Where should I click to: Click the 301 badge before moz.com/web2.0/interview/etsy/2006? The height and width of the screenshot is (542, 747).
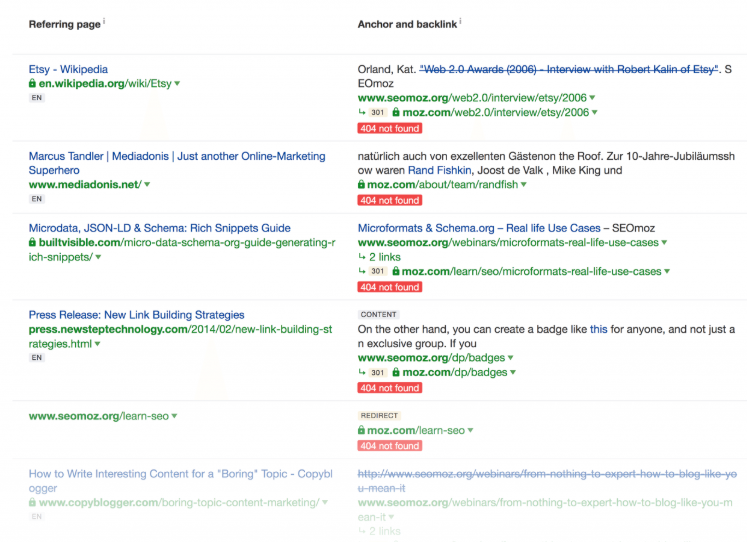pyautogui.click(x=378, y=112)
